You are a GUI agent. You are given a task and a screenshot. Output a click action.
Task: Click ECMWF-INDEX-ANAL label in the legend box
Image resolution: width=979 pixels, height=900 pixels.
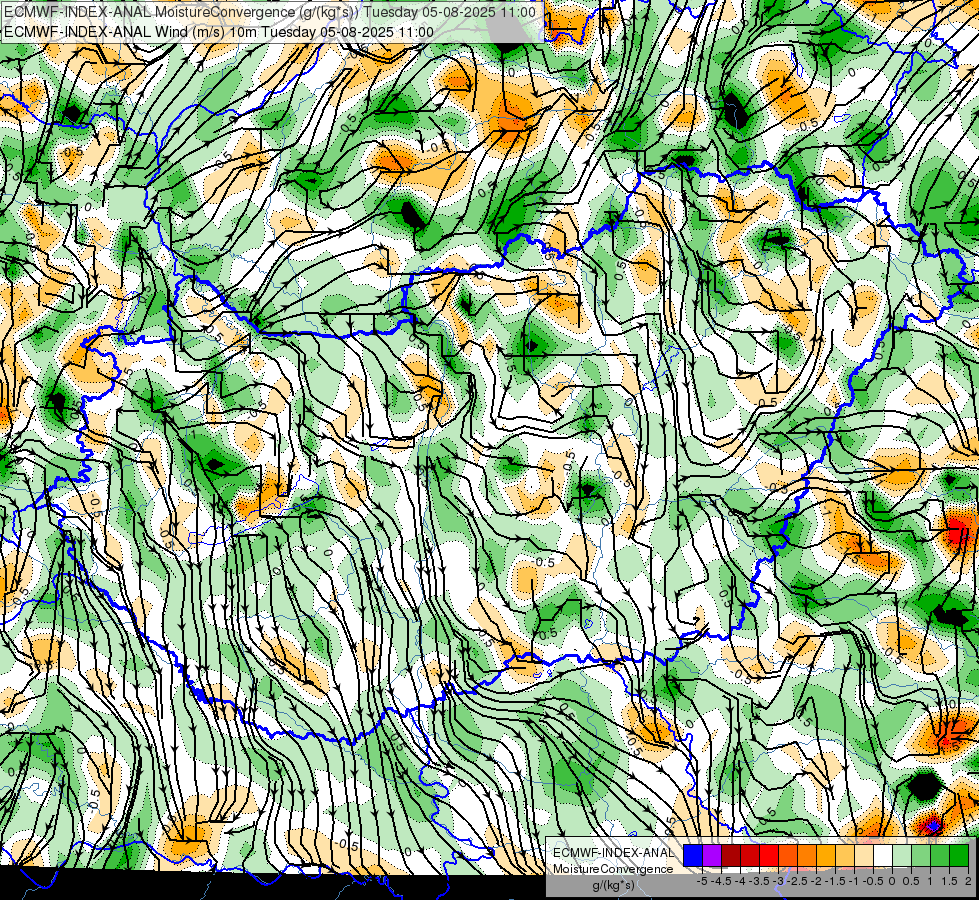[x=613, y=853]
